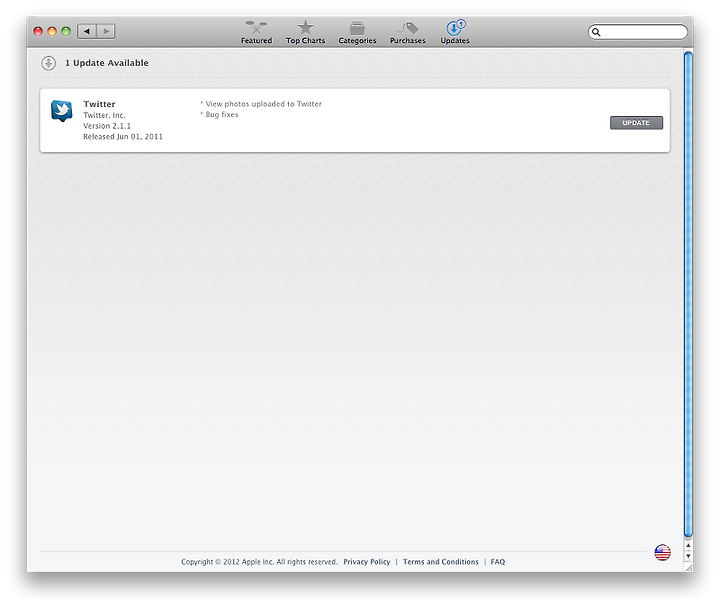Click the Twitter, Inc. developer name
The height and width of the screenshot is (599, 720).
(104, 115)
